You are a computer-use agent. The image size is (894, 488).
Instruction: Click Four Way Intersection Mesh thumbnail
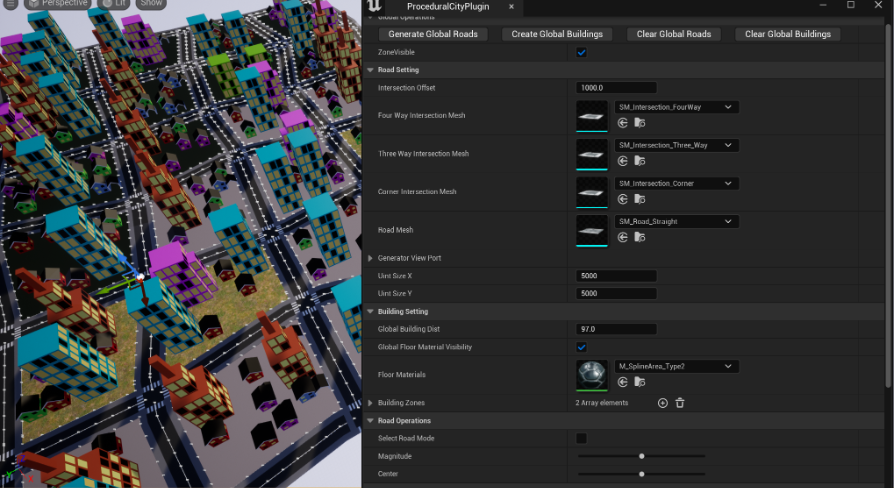click(x=592, y=116)
